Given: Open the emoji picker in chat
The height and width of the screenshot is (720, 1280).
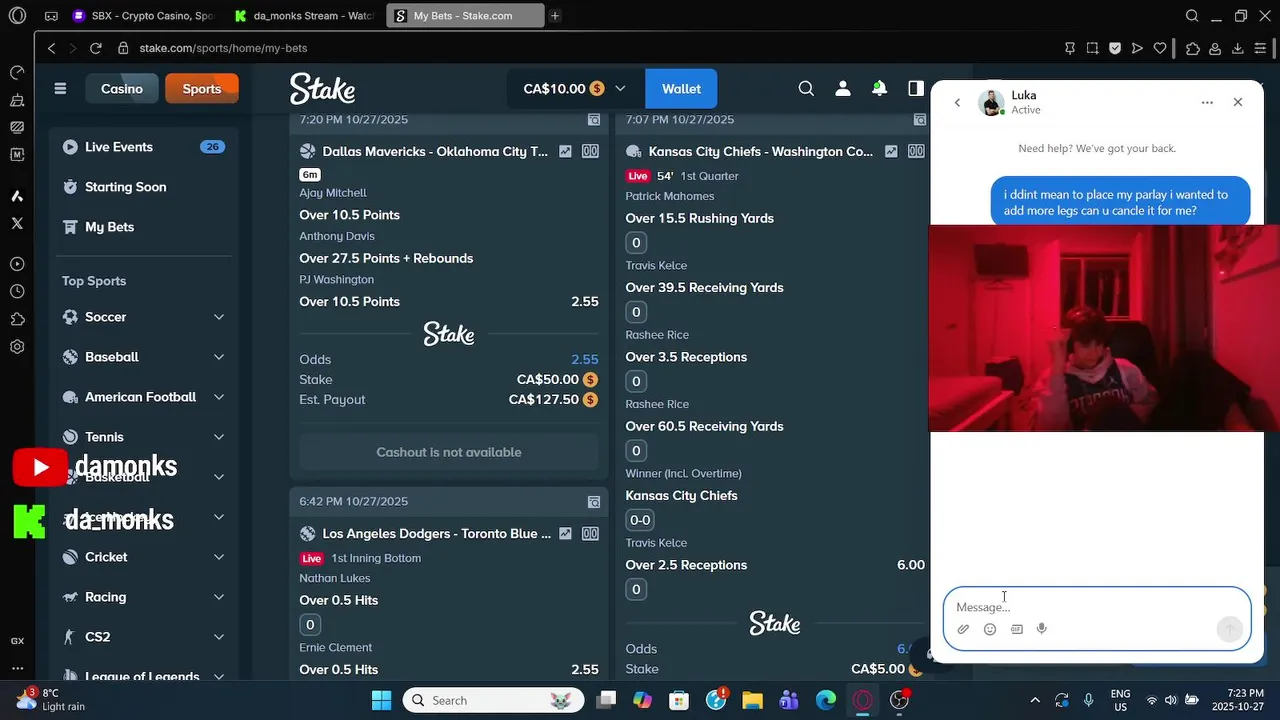Looking at the screenshot, I should click(990, 629).
